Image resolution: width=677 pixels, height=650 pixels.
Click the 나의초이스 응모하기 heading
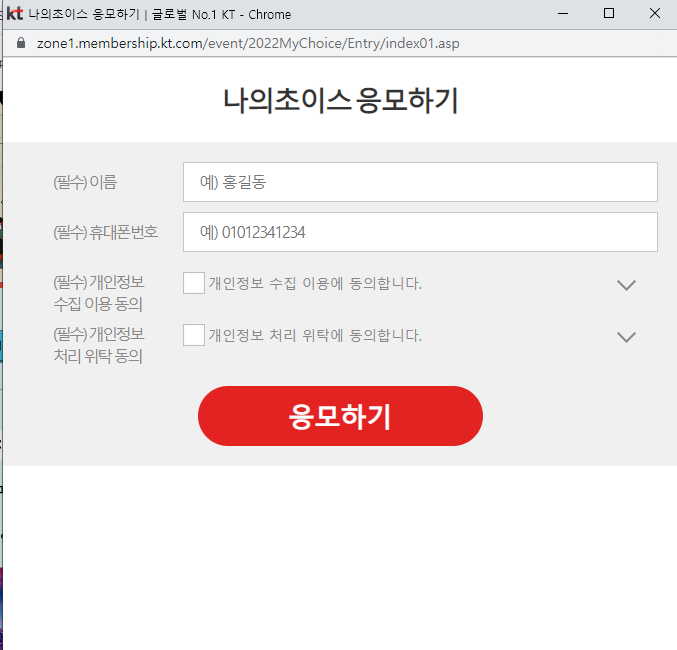pyautogui.click(x=340, y=101)
